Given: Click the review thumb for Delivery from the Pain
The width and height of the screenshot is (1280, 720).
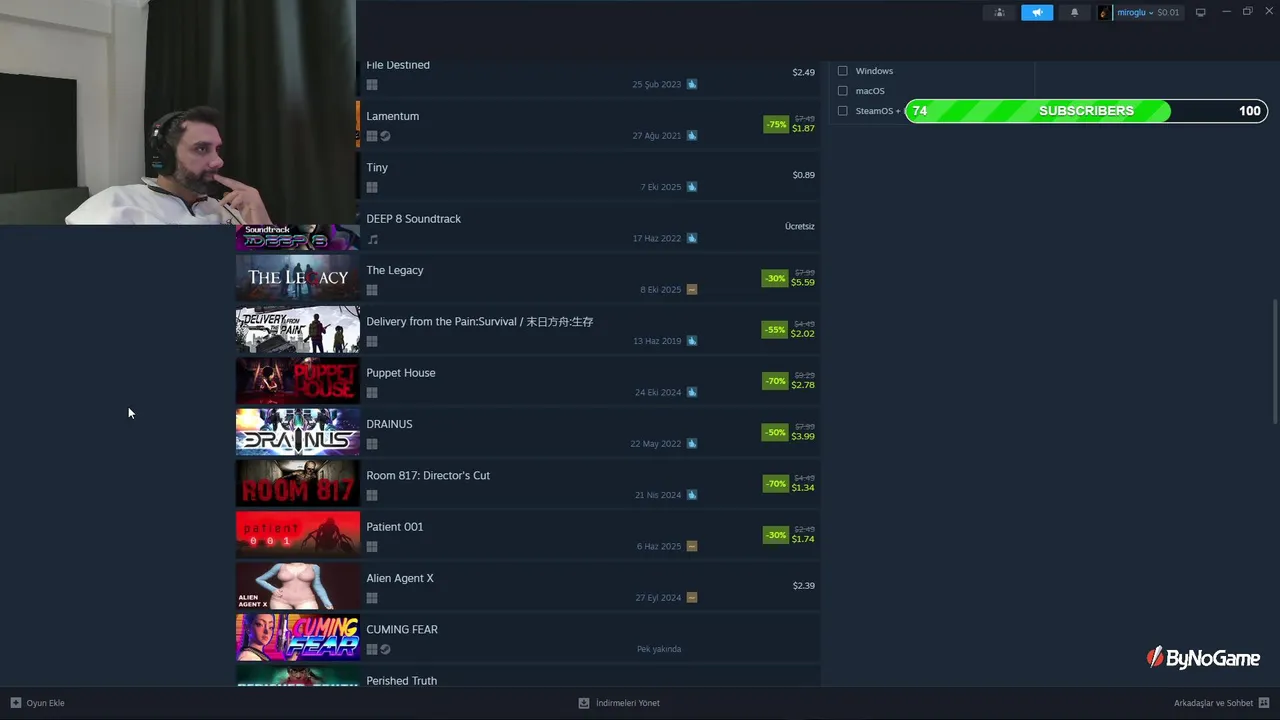Looking at the screenshot, I should coord(692,341).
